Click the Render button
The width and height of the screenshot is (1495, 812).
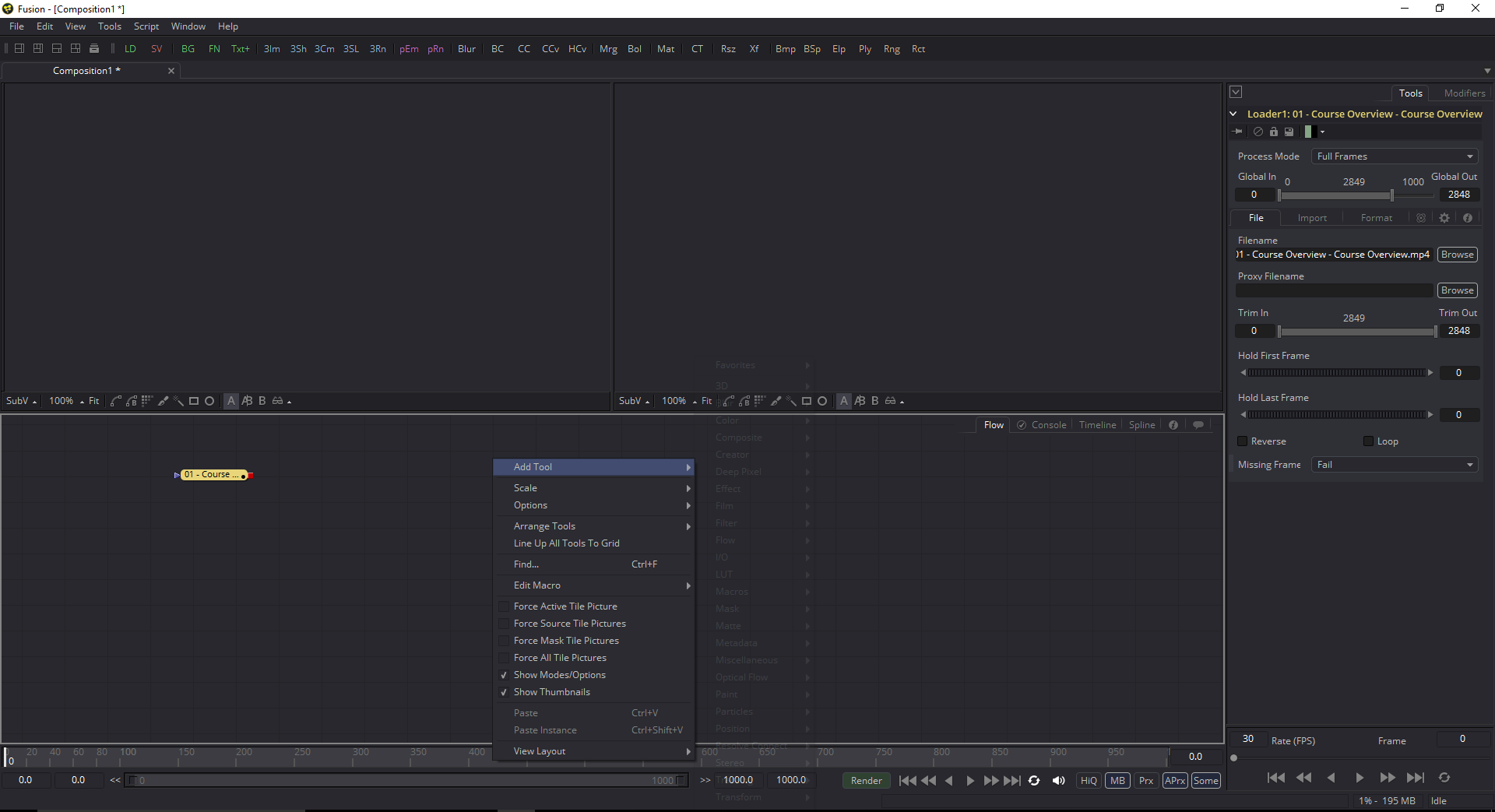click(866, 780)
